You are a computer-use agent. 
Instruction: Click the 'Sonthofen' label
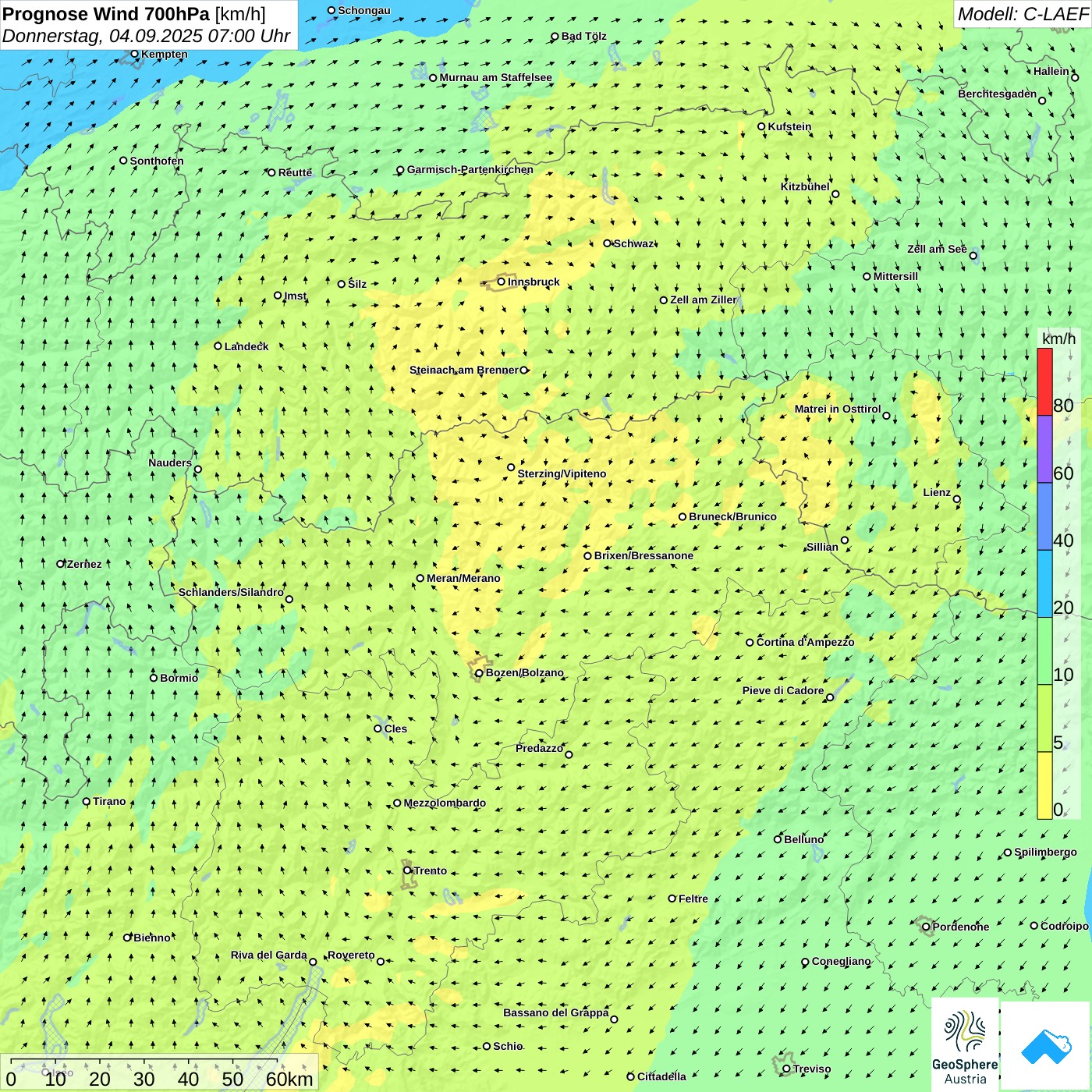[157, 161]
